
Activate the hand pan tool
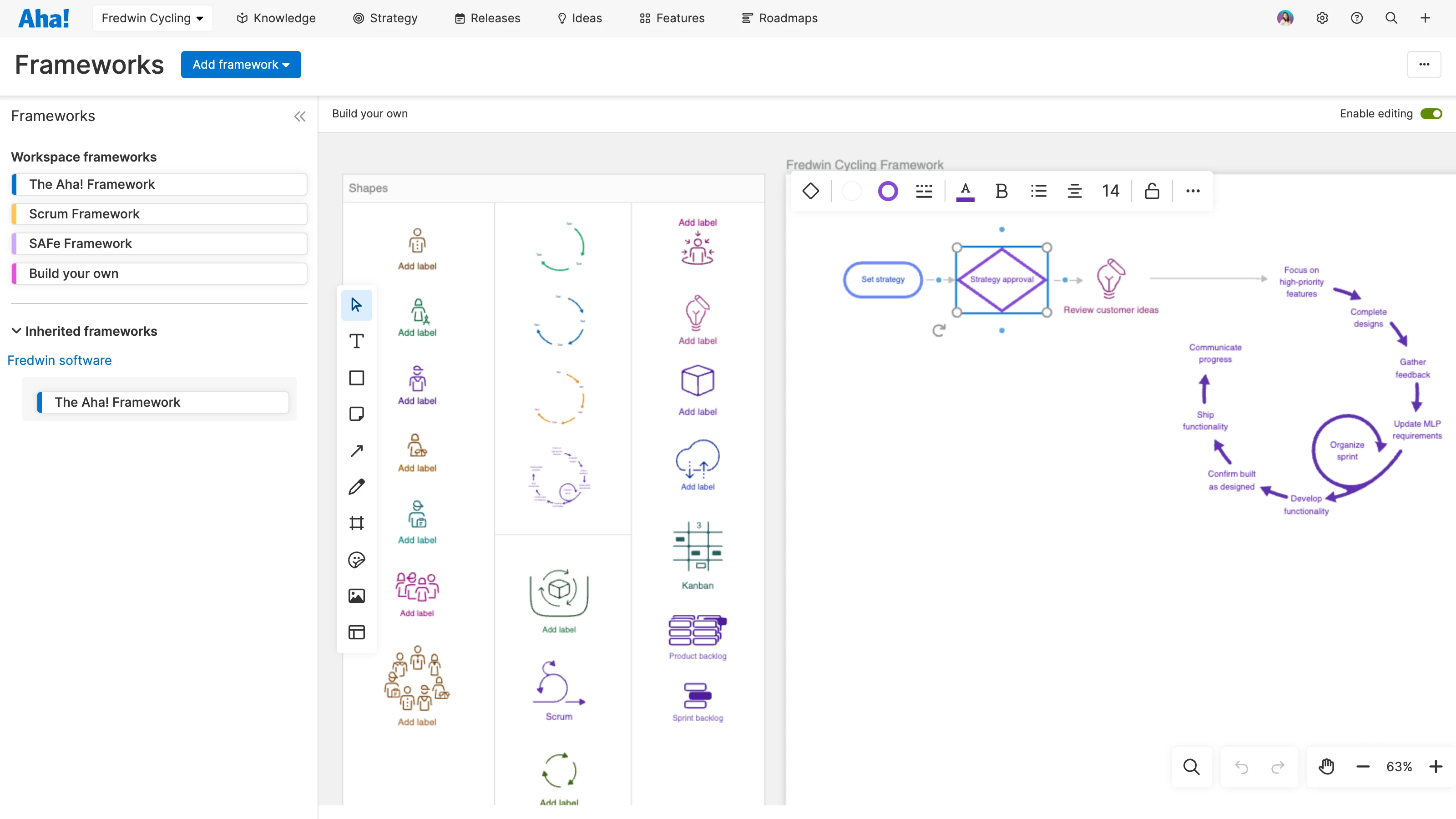click(x=1327, y=766)
